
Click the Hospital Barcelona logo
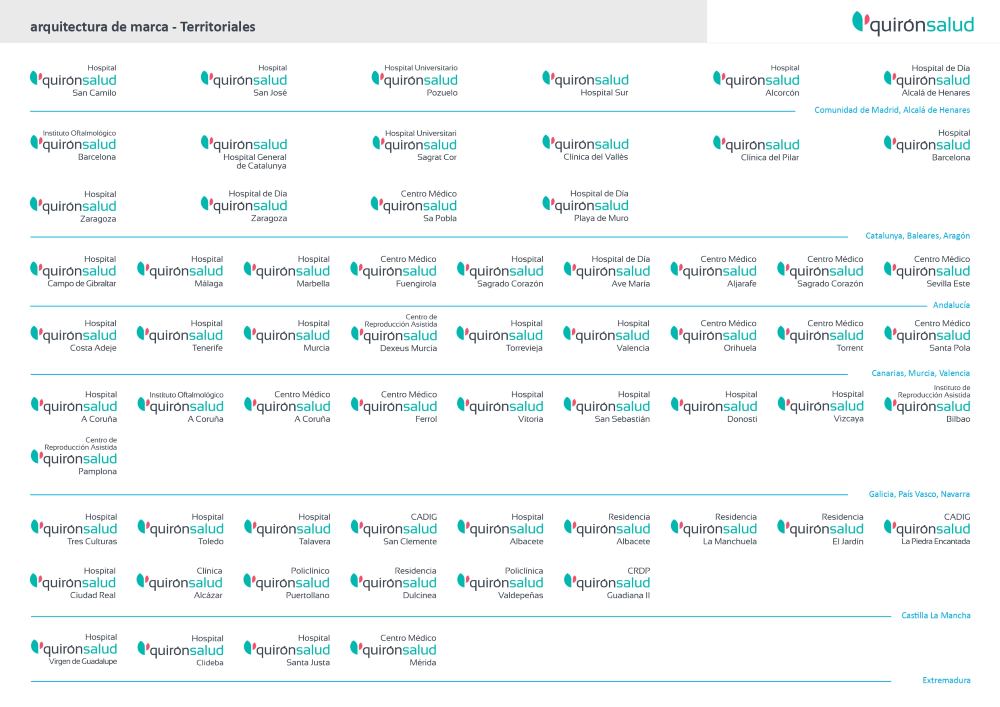(x=927, y=145)
